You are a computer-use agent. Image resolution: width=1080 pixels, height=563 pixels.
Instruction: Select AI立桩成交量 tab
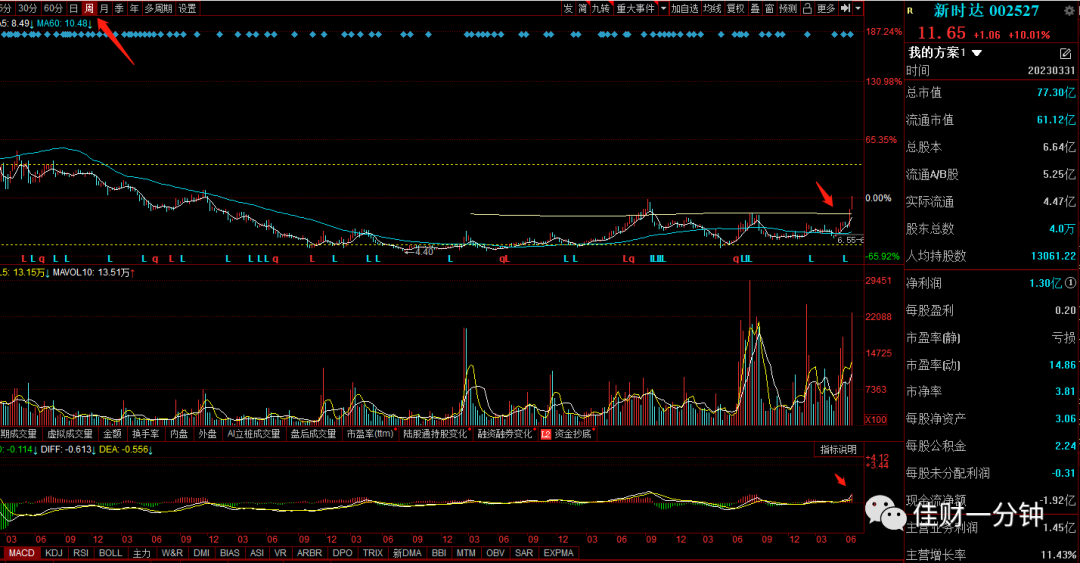253,434
